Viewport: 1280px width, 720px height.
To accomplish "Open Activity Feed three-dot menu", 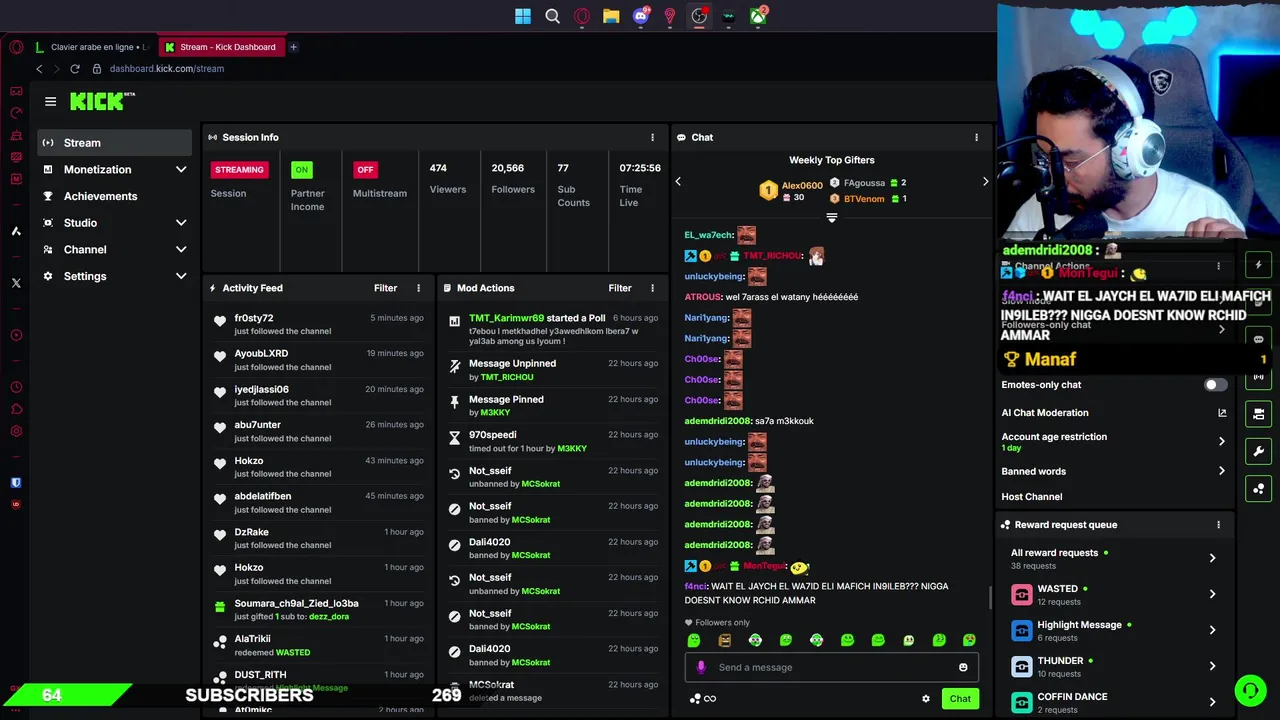I will [418, 288].
